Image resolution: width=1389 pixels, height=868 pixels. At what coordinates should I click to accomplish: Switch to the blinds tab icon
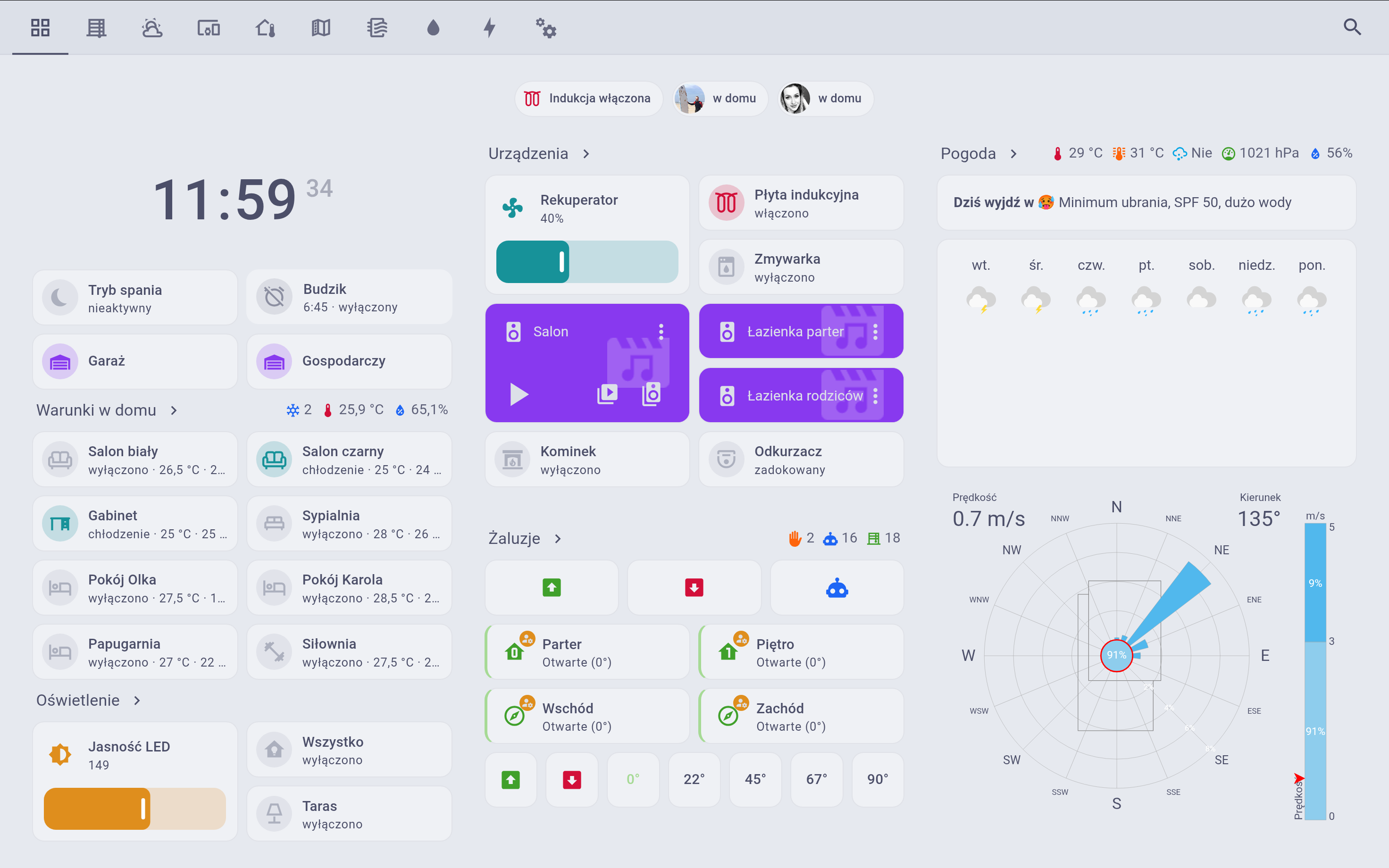click(96, 27)
